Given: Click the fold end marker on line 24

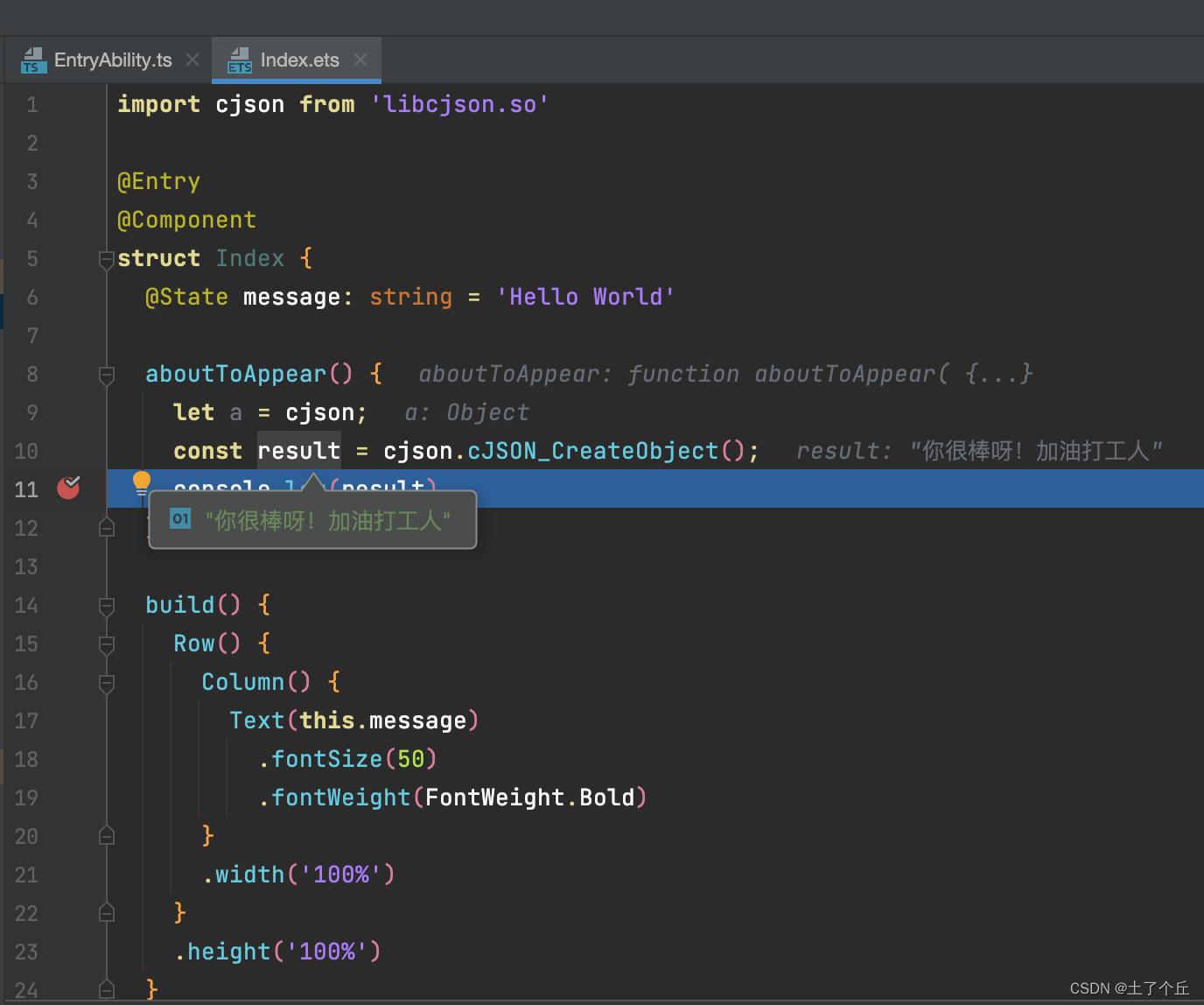Looking at the screenshot, I should [107, 989].
